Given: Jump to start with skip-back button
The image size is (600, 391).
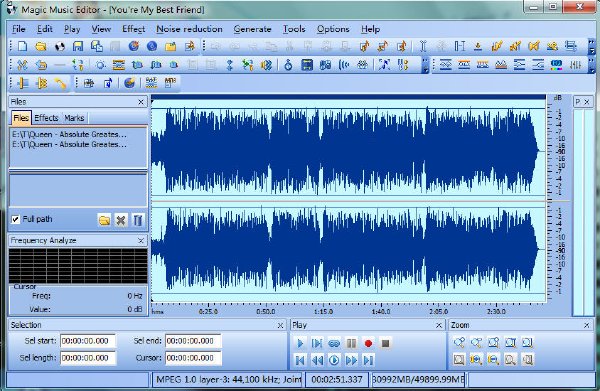Looking at the screenshot, I should point(300,360).
